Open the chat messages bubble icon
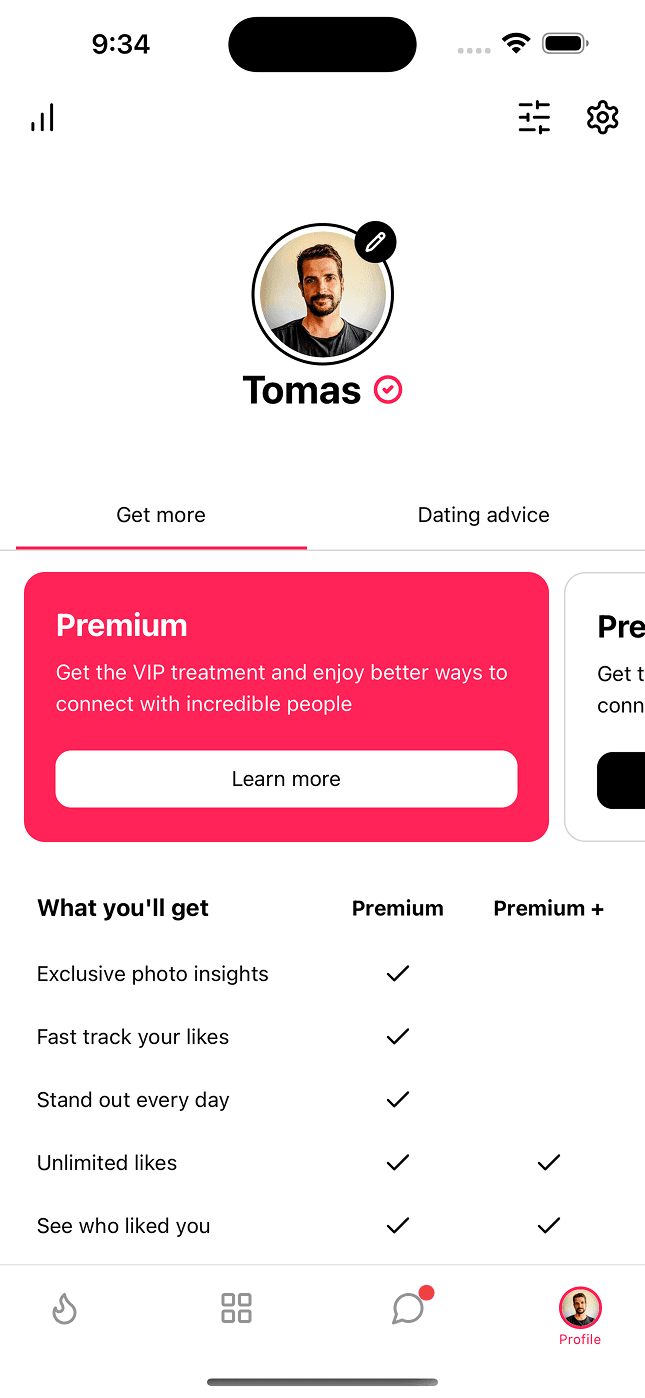 (x=408, y=1308)
